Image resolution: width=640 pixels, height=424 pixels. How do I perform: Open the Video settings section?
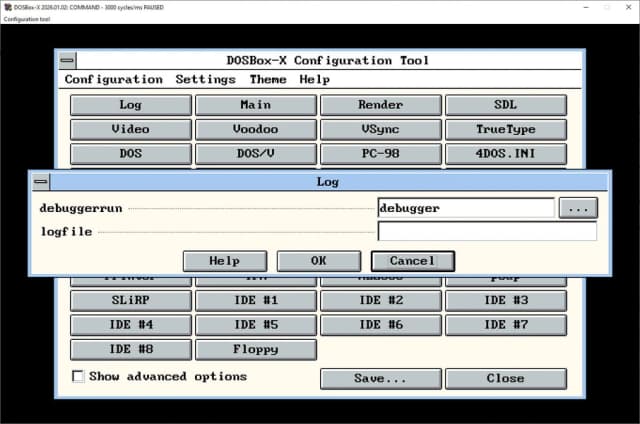(131, 129)
